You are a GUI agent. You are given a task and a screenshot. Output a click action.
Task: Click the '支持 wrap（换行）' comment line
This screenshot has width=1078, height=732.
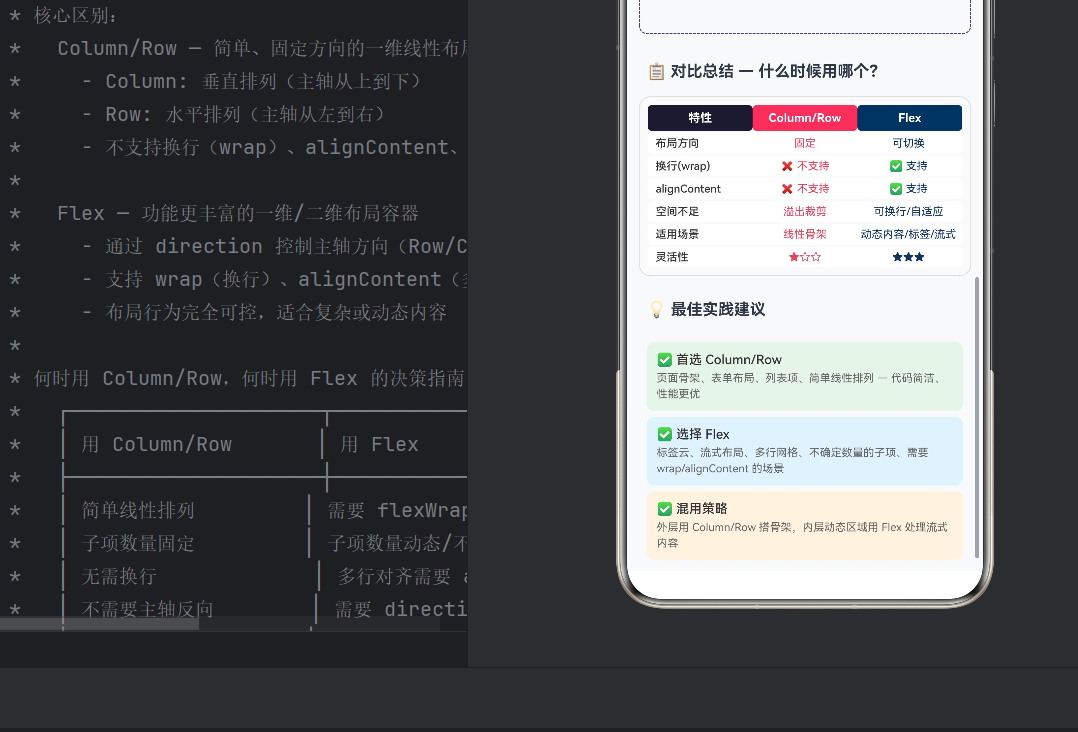[x=275, y=279]
